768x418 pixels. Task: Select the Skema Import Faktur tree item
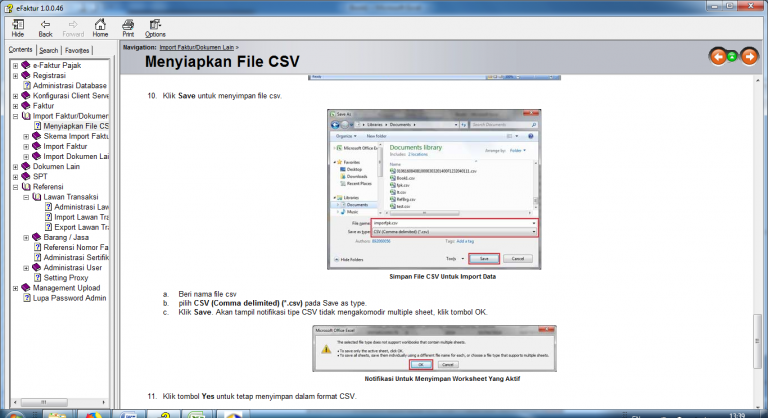(x=75, y=136)
